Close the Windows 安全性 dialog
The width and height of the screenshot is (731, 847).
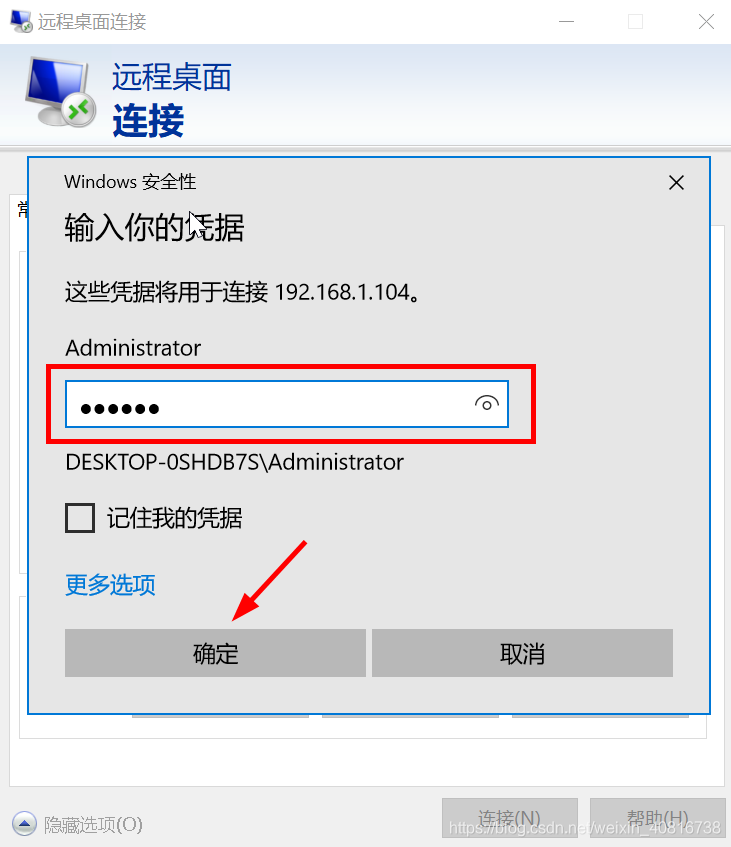pyautogui.click(x=676, y=183)
